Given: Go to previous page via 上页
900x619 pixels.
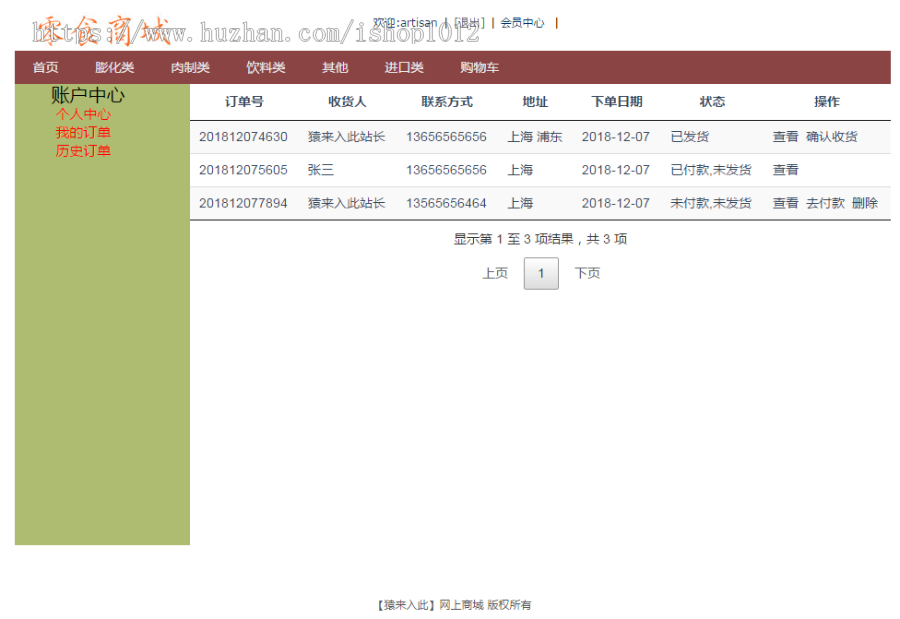Looking at the screenshot, I should [x=494, y=272].
